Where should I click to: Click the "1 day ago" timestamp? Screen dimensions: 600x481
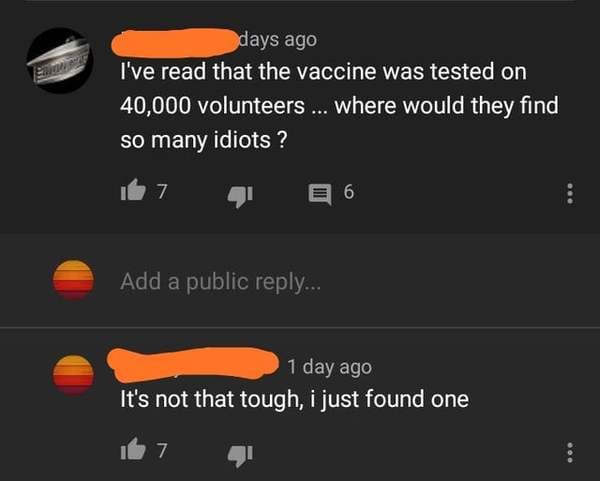(x=329, y=367)
